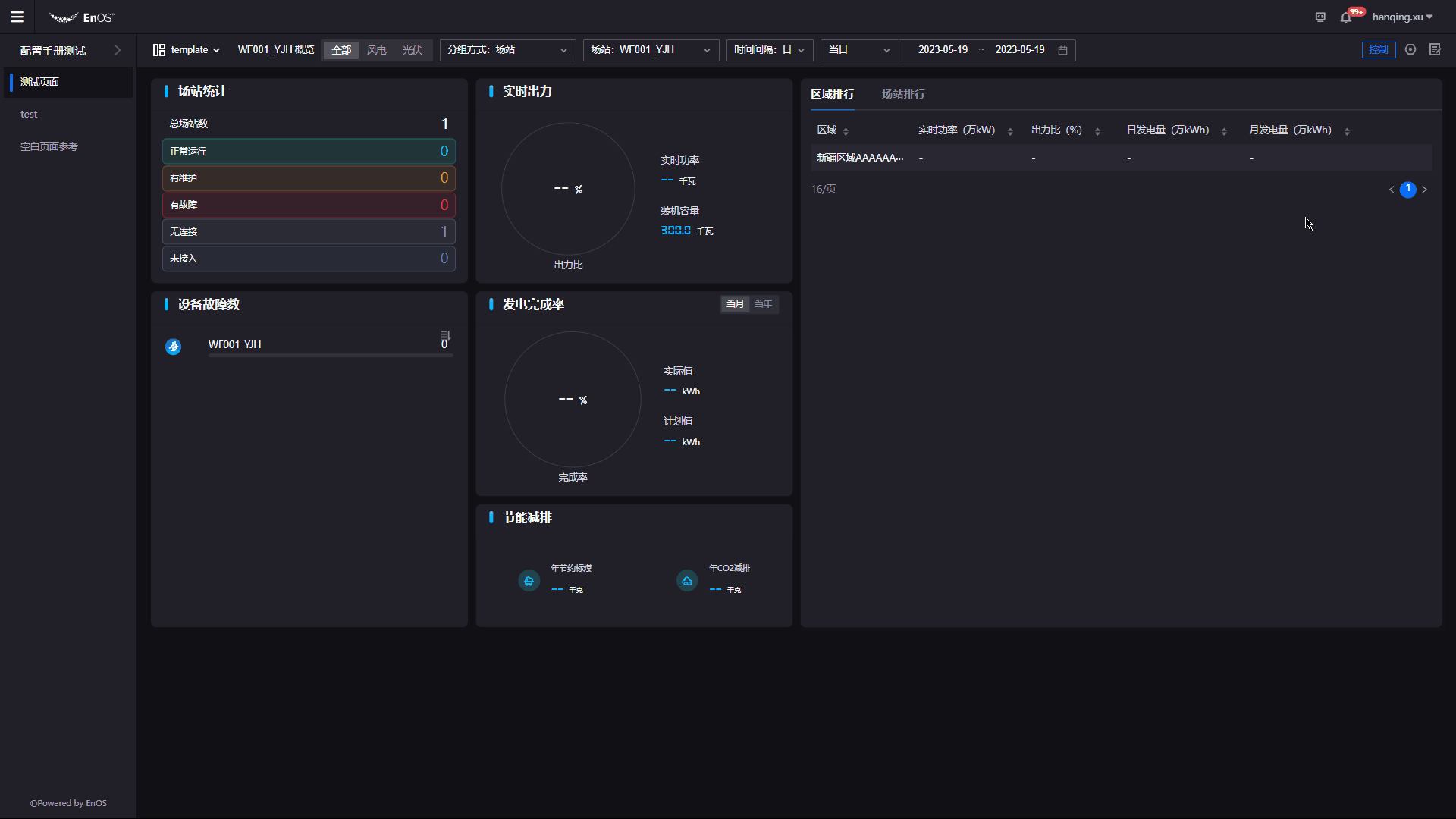Click the WF001_YJH fault progress bar

tap(331, 355)
